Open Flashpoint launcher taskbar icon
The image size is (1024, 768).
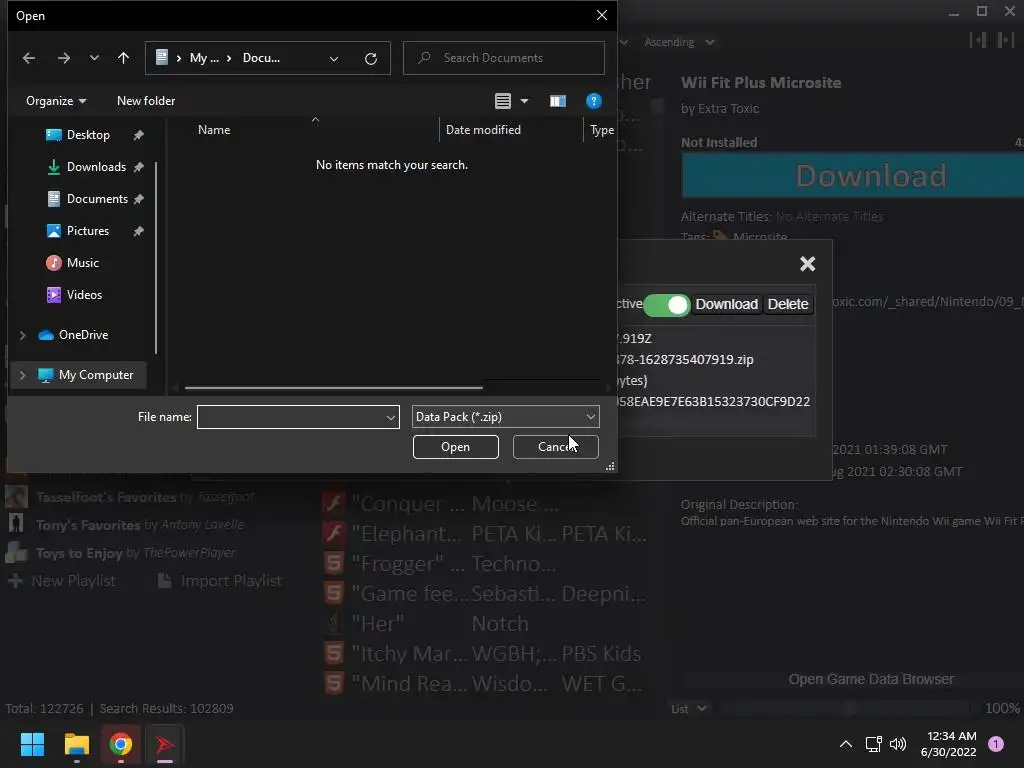[165, 744]
